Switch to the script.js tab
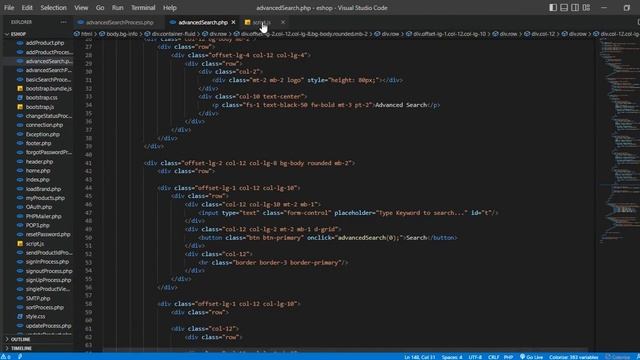 (262, 22)
